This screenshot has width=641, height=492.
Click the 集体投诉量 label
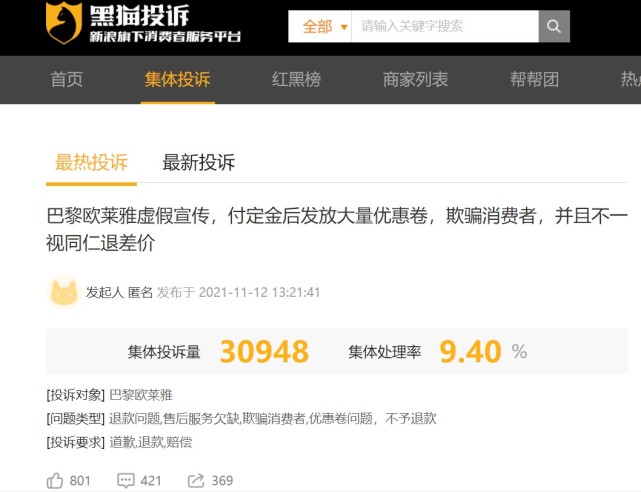(x=164, y=352)
